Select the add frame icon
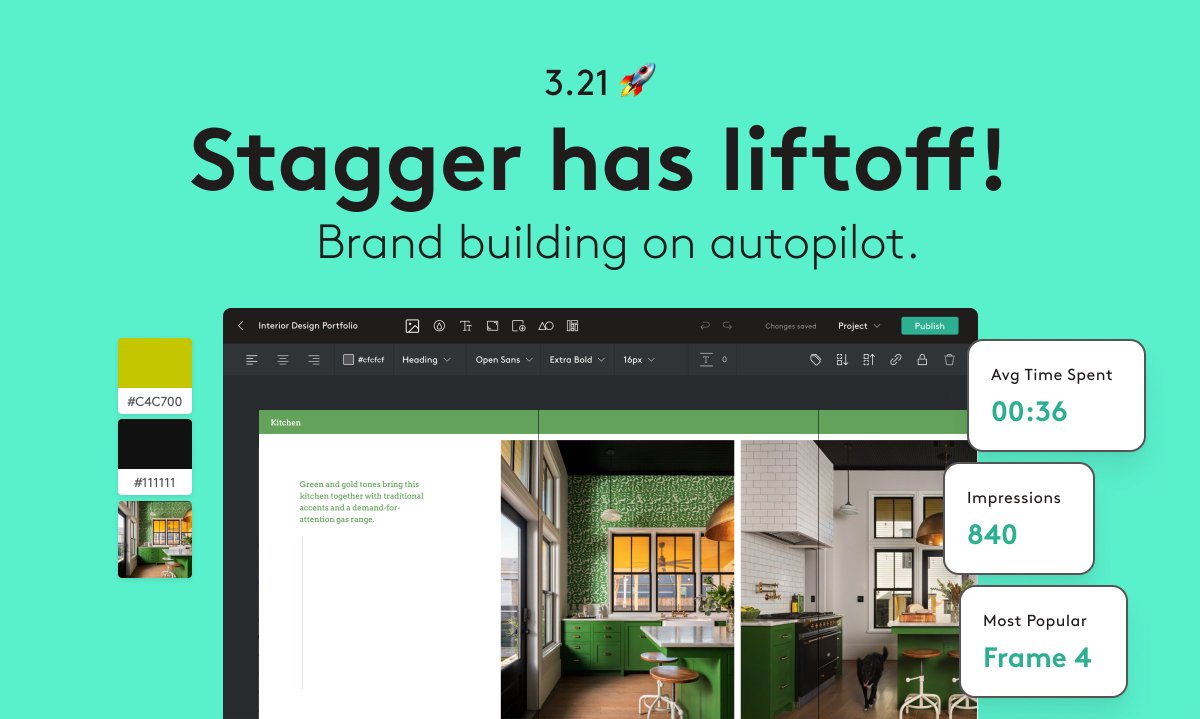Viewport: 1200px width, 719px height. click(x=519, y=326)
